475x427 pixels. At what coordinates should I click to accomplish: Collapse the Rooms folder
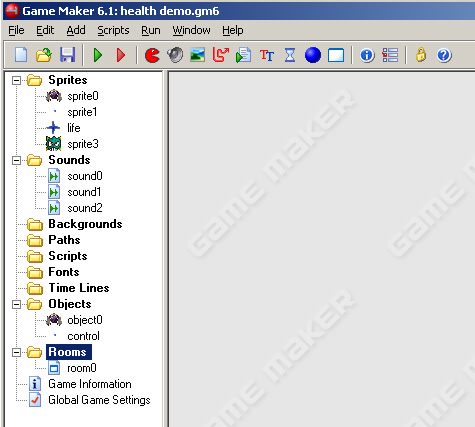point(16,352)
